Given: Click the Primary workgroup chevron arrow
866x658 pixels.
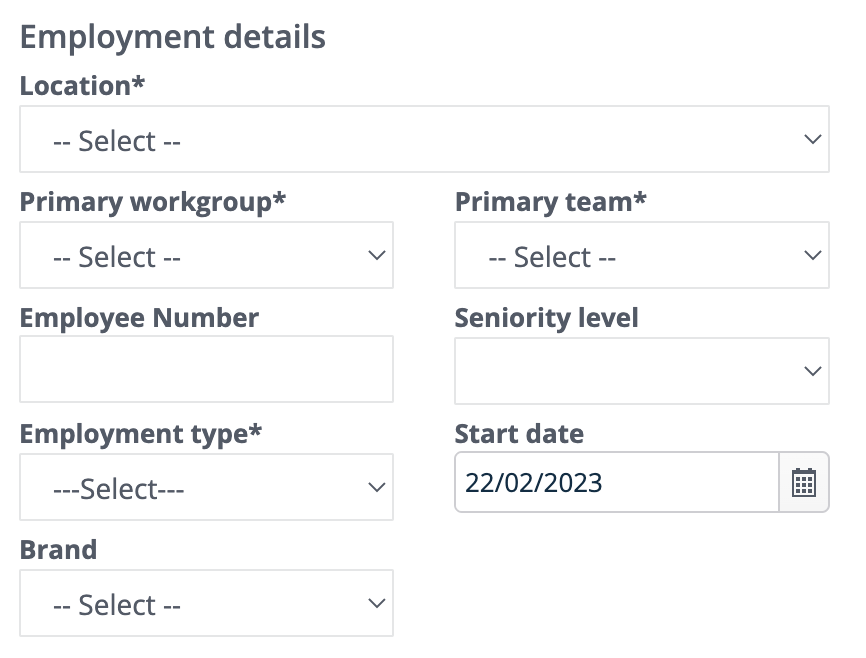Looking at the screenshot, I should (x=377, y=255).
